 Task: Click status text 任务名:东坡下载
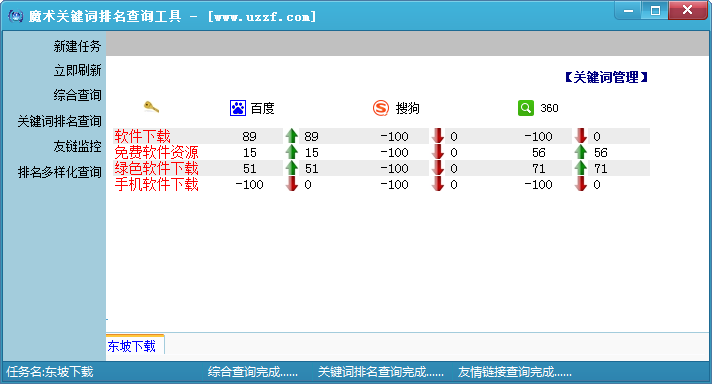tap(49, 372)
